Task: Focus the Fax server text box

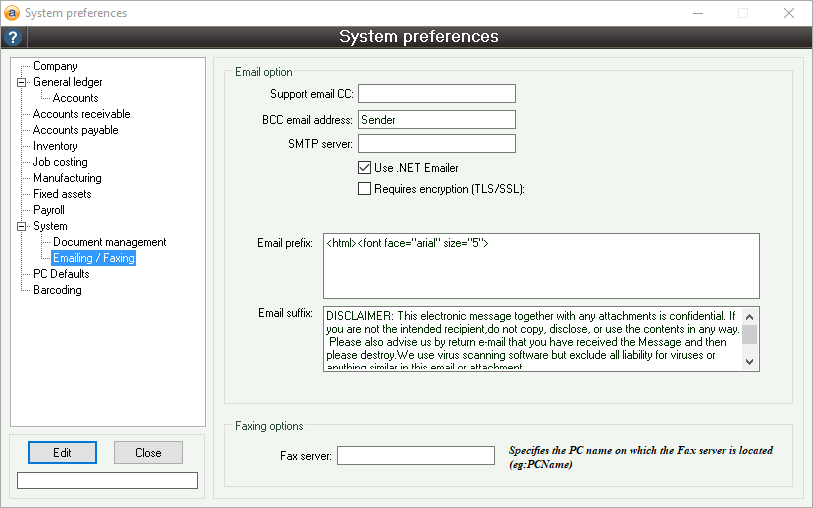Action: point(415,456)
